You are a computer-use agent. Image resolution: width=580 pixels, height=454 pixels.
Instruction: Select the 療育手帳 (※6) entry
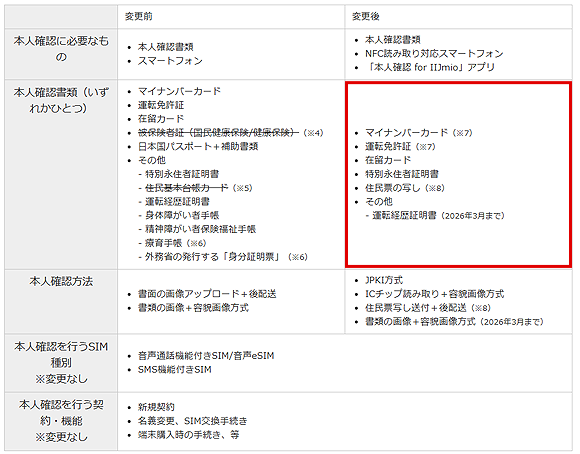click(x=175, y=243)
